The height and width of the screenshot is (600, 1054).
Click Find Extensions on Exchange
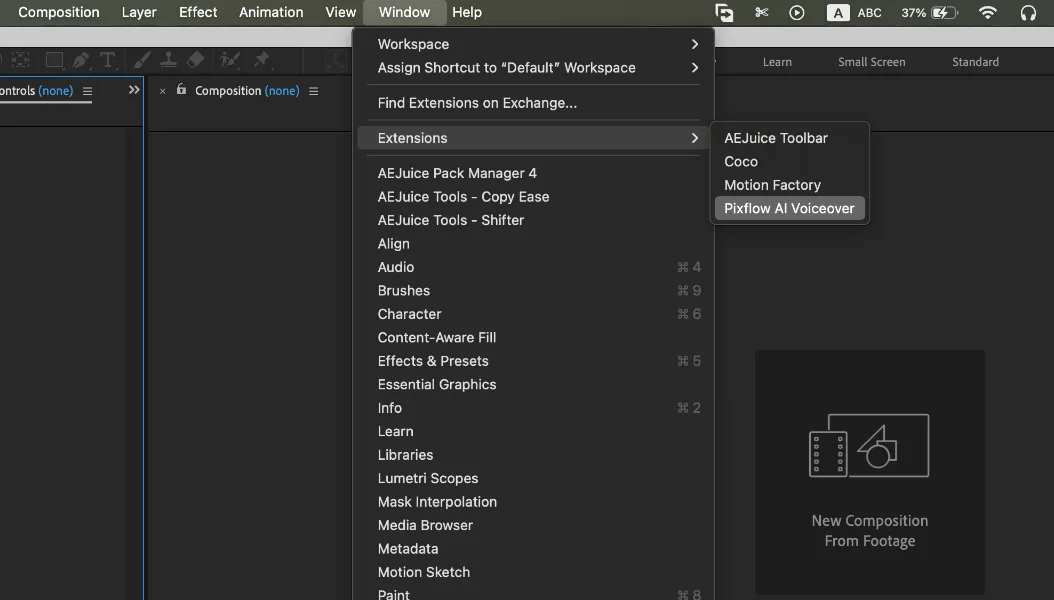[x=477, y=103]
